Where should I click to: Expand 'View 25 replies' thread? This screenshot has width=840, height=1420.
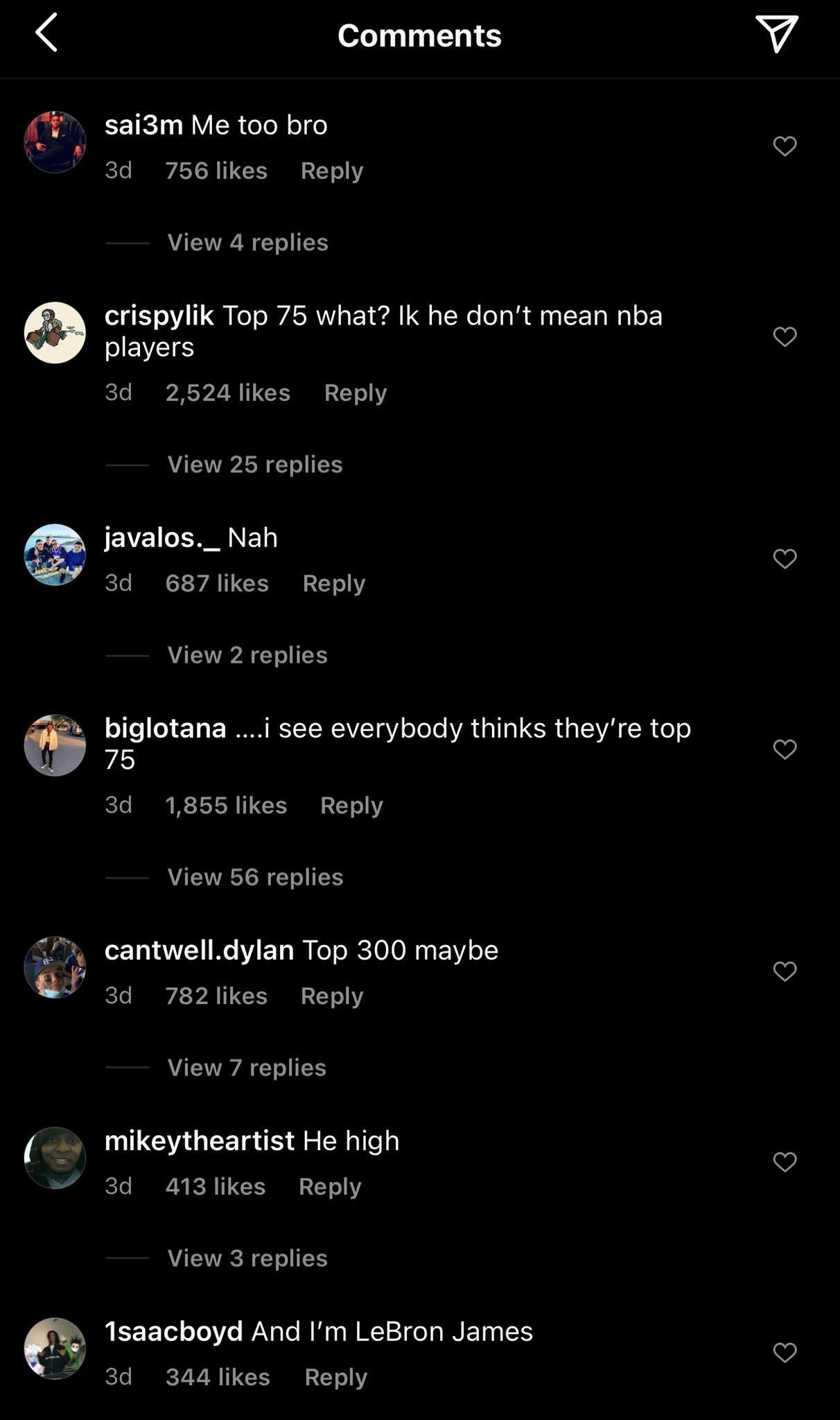pos(254,465)
